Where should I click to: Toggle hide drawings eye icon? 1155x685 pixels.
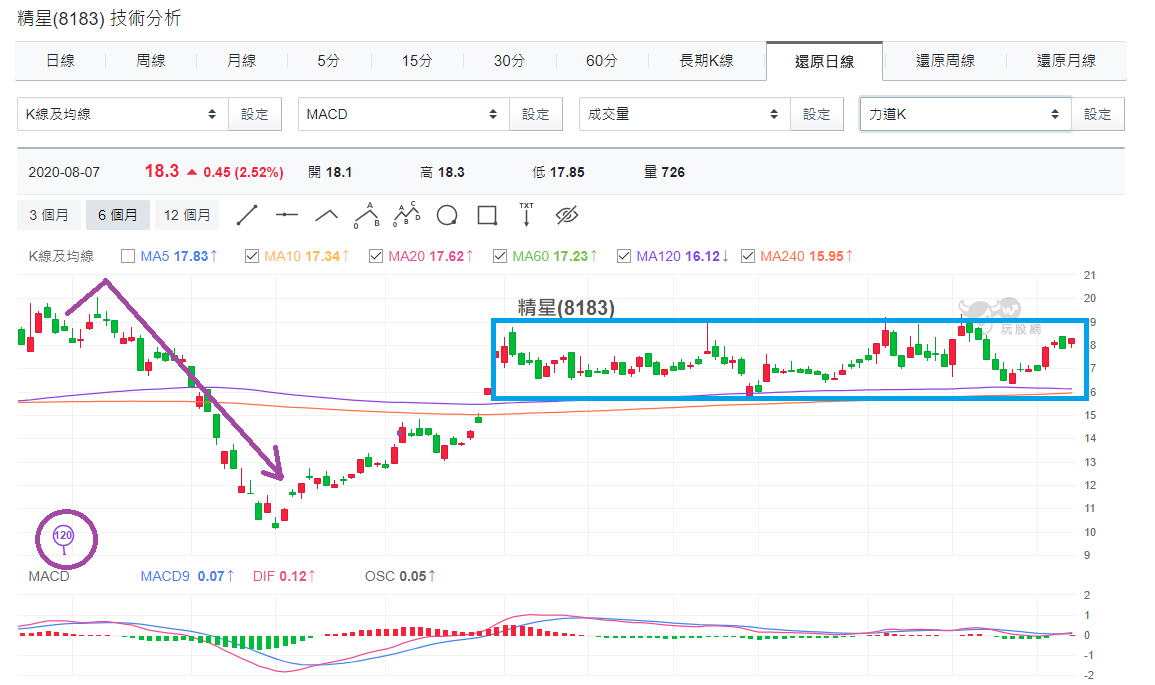click(566, 215)
